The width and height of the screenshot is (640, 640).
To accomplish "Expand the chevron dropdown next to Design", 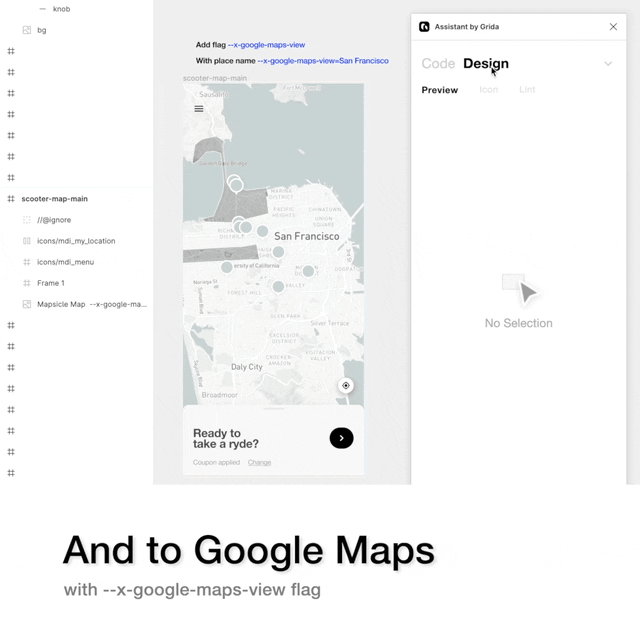I will (x=608, y=64).
